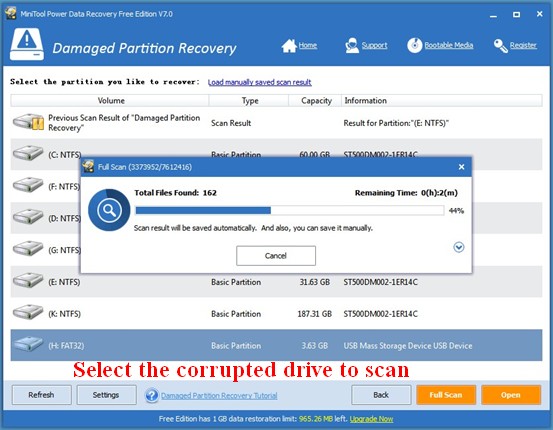This screenshot has width=553, height=430.
Task: Click the F: NTFS drive icon
Action: 28,185
